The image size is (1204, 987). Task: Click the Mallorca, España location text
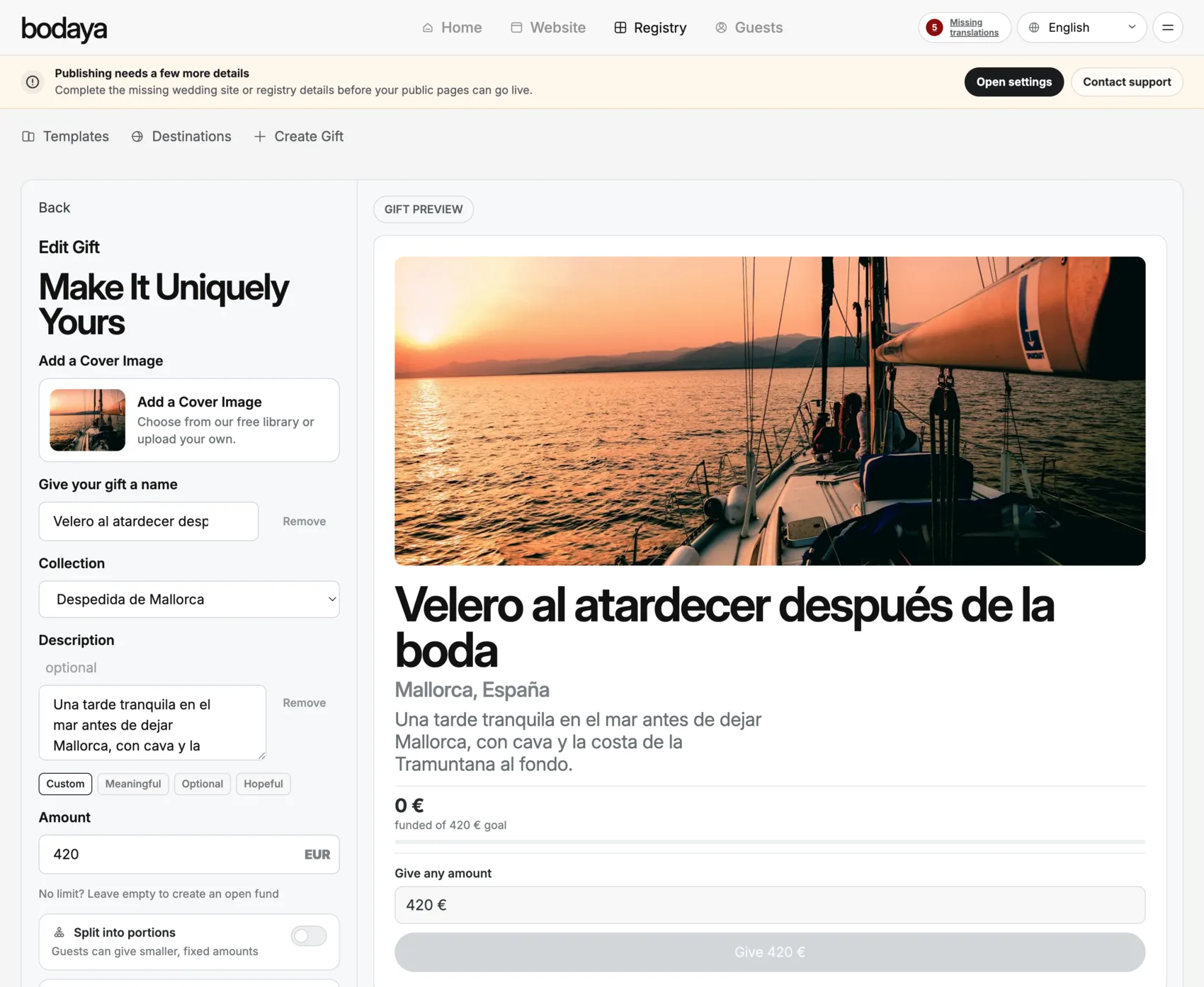click(x=472, y=689)
